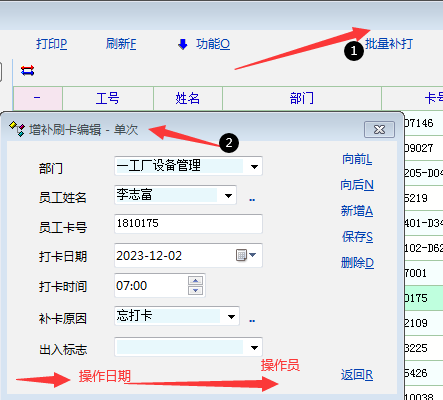Select the highlighted green row ending 0175
This screenshot has height=400, width=443.
[424, 298]
